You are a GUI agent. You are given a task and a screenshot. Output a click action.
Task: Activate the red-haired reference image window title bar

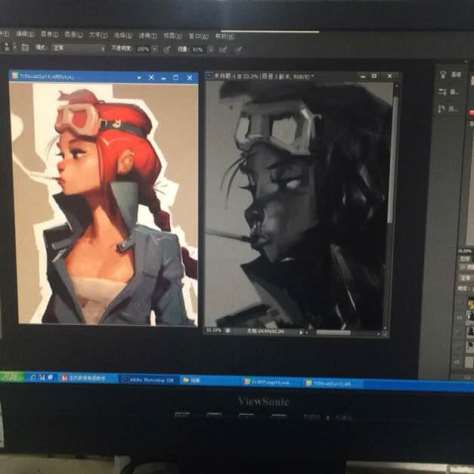tap(104, 77)
